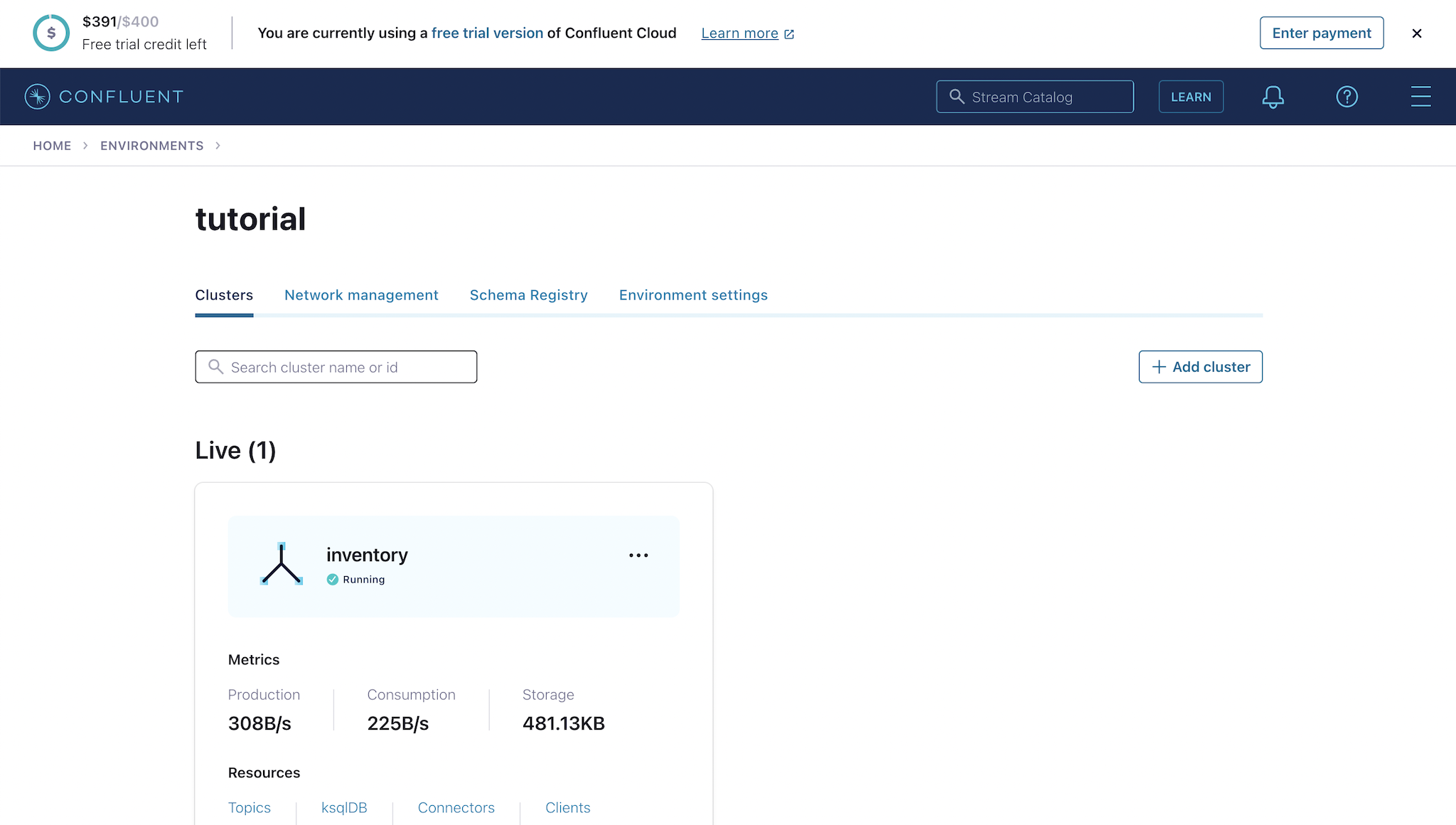This screenshot has width=1456, height=825.
Task: Open the inventory cluster ellipsis menu
Action: click(638, 555)
